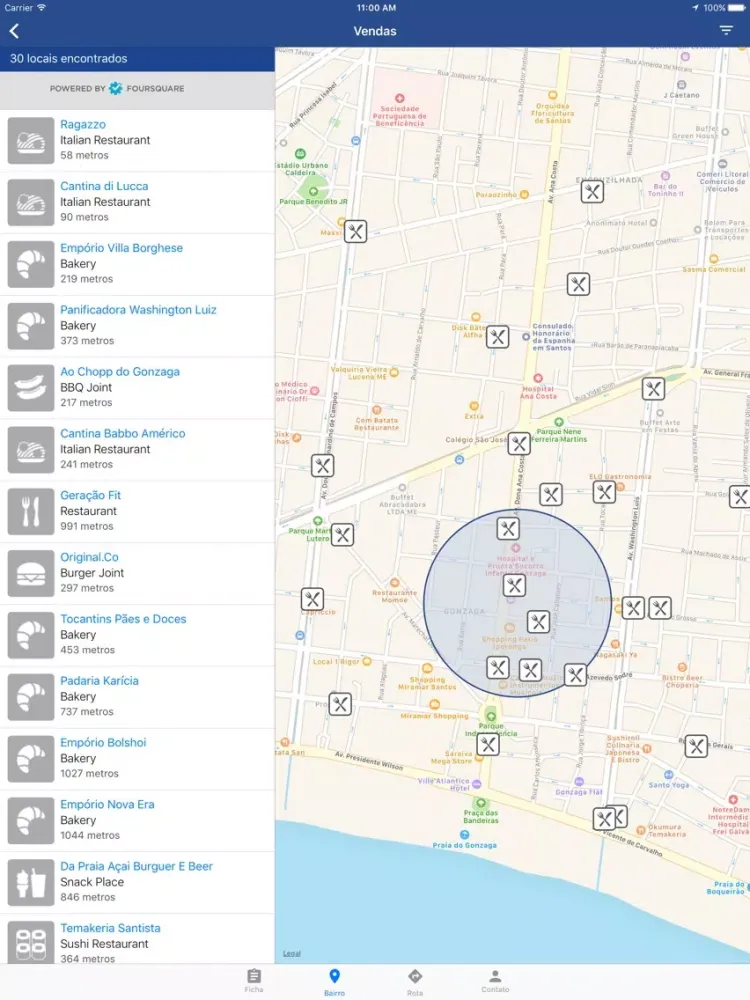Image resolution: width=750 pixels, height=1000 pixels.
Task: Choose Empório Bolshoi bakery
Action: point(137,759)
